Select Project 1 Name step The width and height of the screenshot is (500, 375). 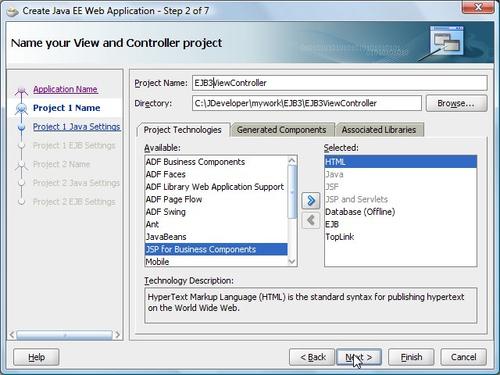[x=67, y=108]
